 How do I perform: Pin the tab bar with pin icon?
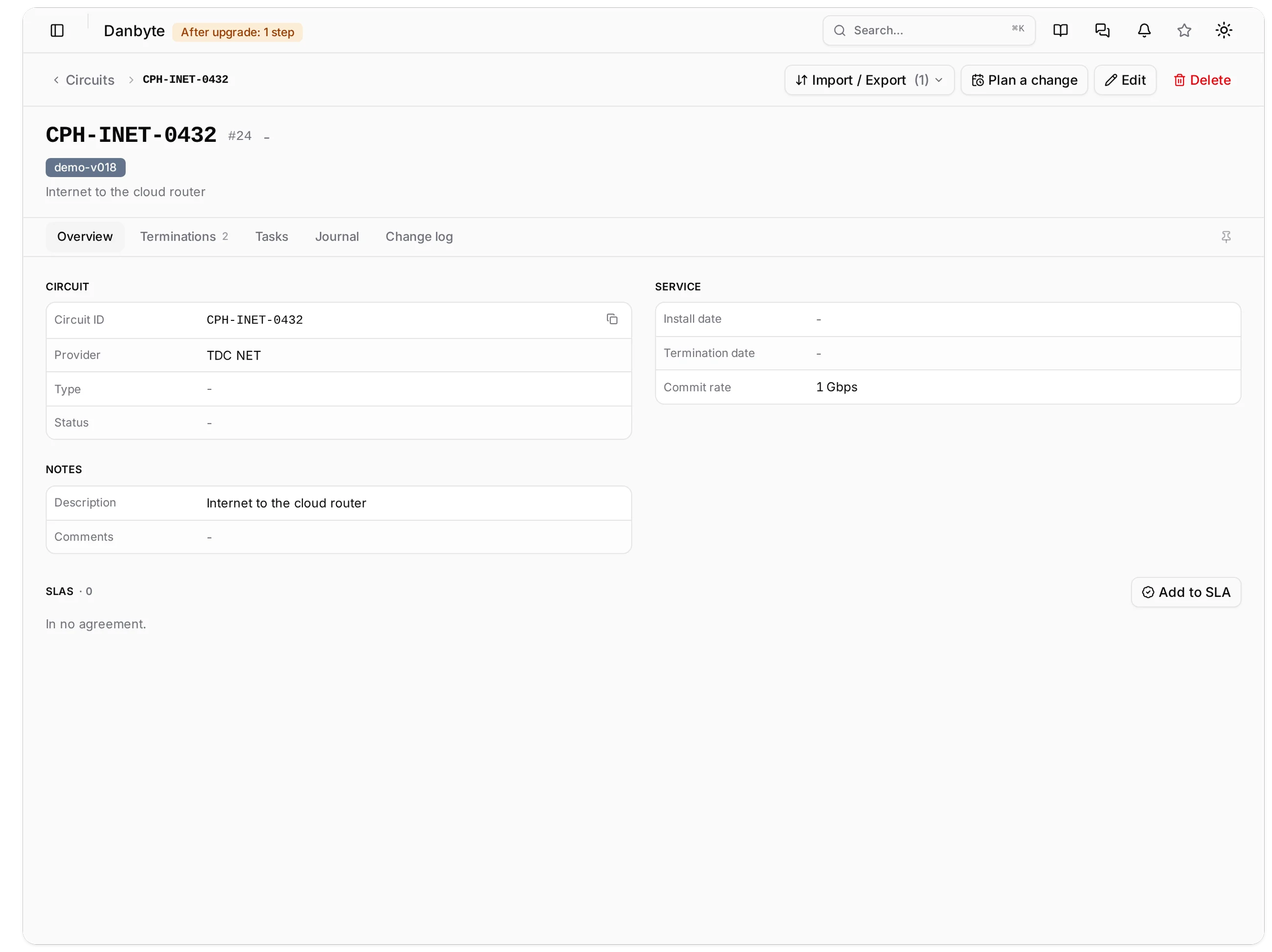coord(1226,237)
